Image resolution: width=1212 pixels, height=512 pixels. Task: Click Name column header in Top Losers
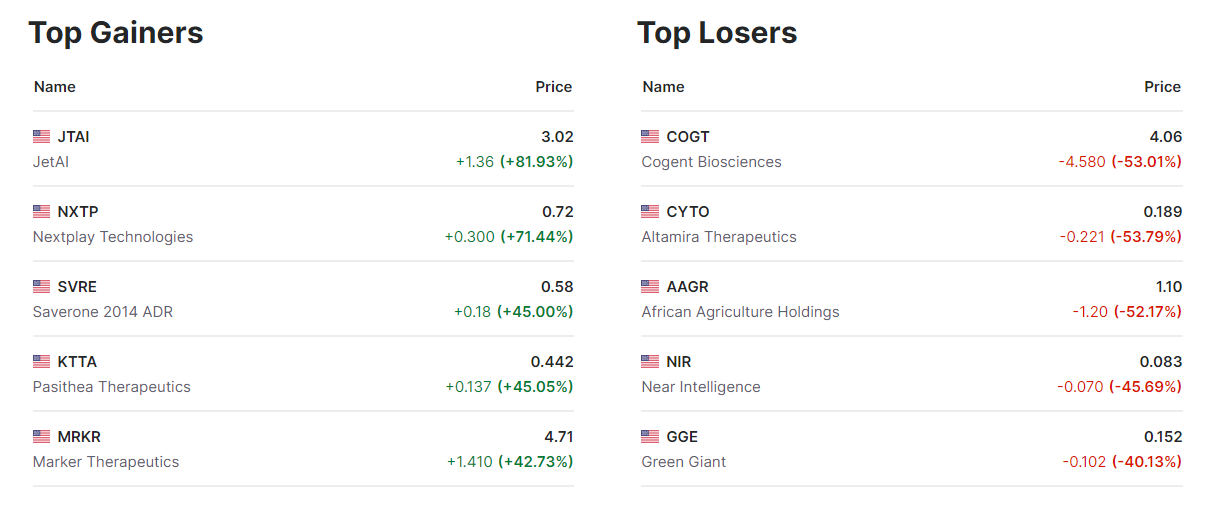663,87
